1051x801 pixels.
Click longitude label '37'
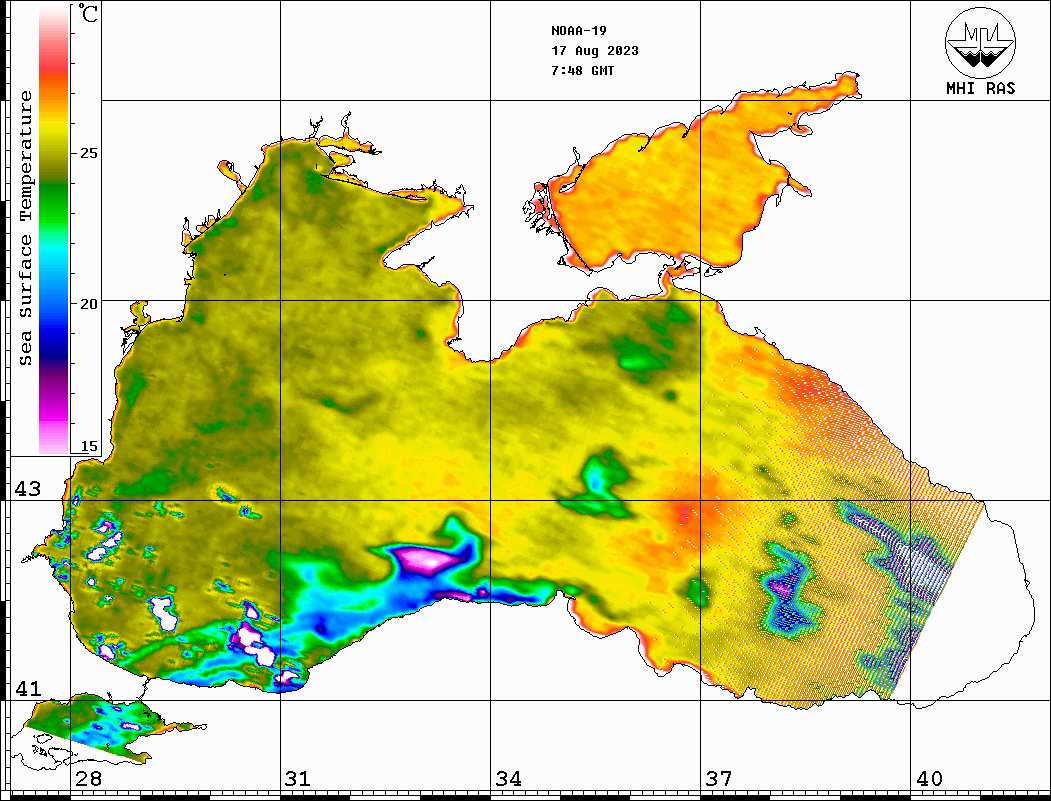(719, 779)
